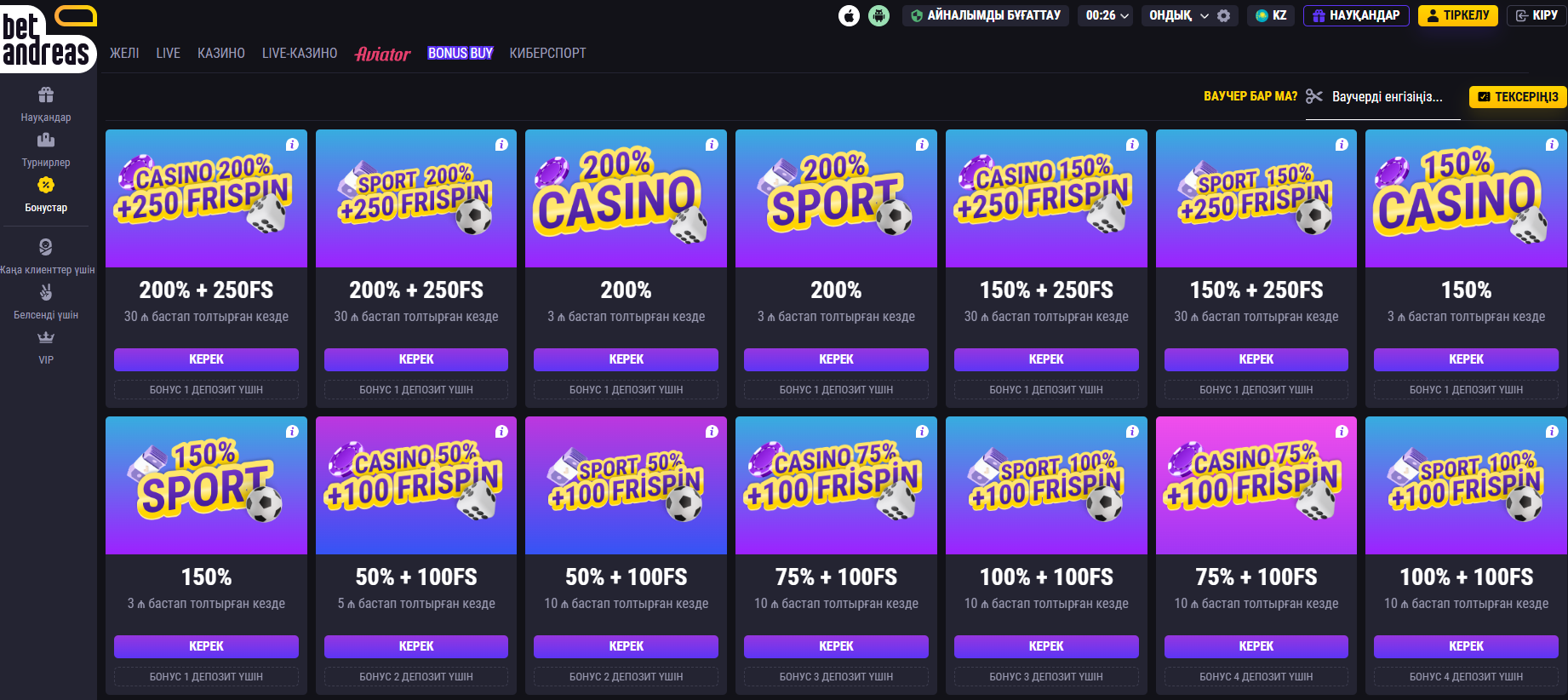
Task: Click the Casino 75% +100 Frispin pink banner
Action: point(1256,485)
